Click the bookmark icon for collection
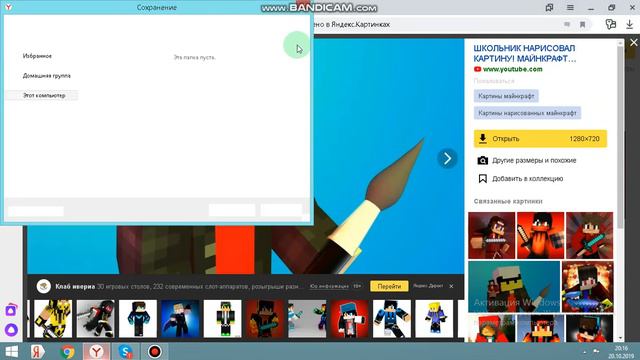The width and height of the screenshot is (640, 360). point(482,178)
